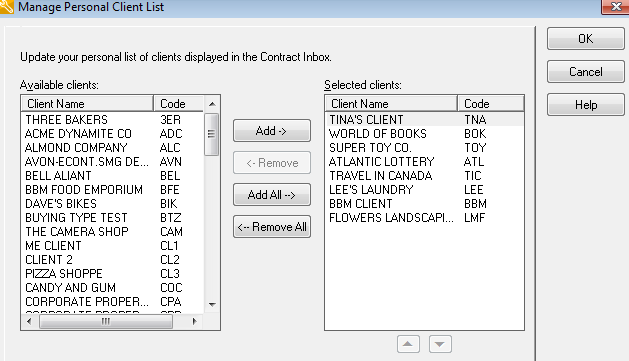Select LEE'S LAUNDRY row
This screenshot has height=361, width=629.
click(424, 190)
